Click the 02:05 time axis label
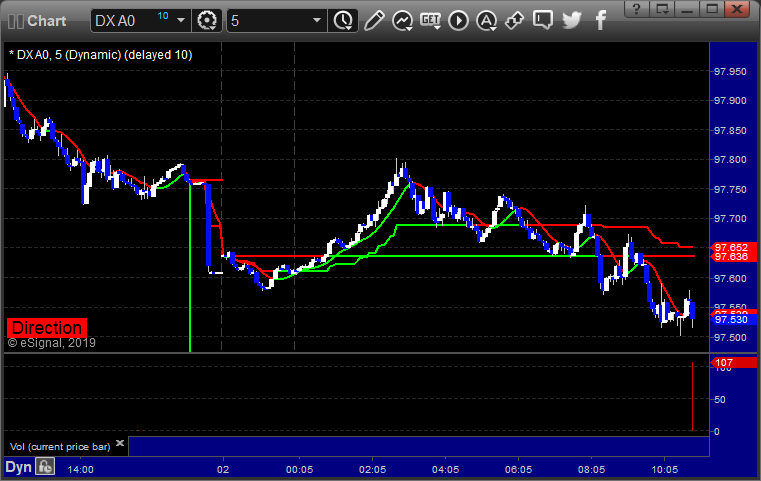This screenshot has height=481, width=761. (x=372, y=469)
